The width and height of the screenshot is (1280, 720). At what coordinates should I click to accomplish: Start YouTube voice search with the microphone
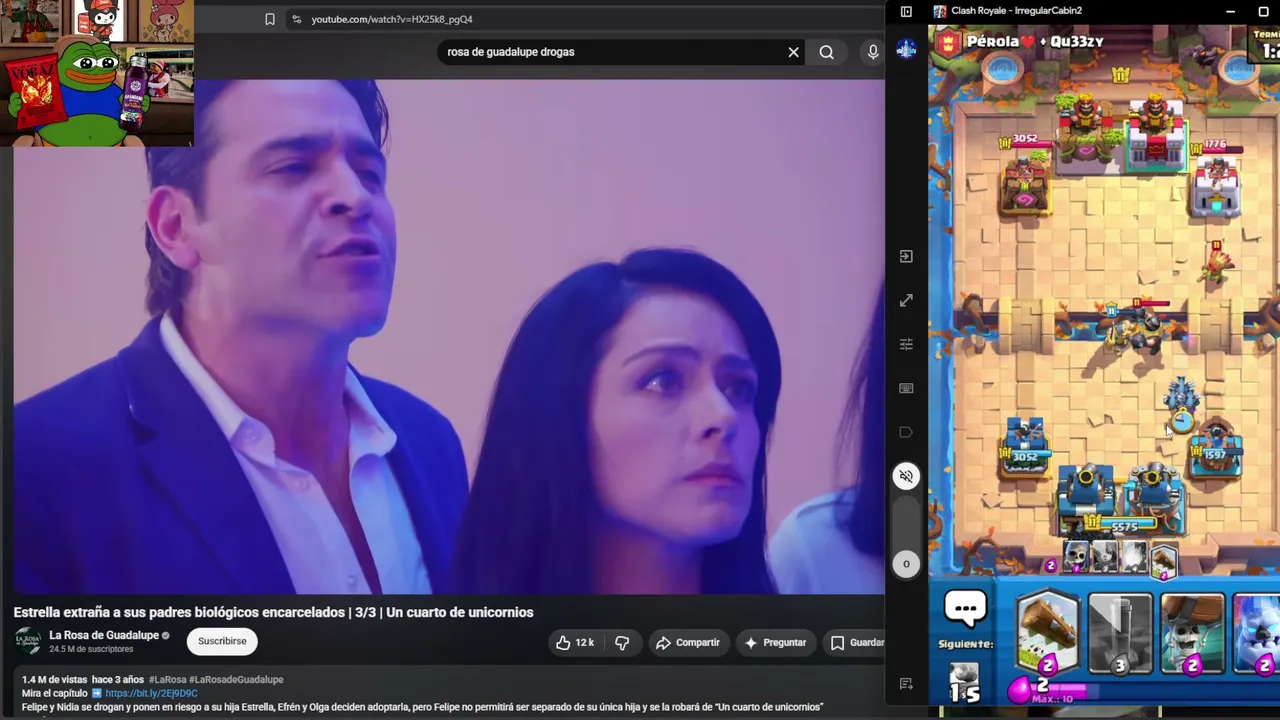[x=873, y=52]
